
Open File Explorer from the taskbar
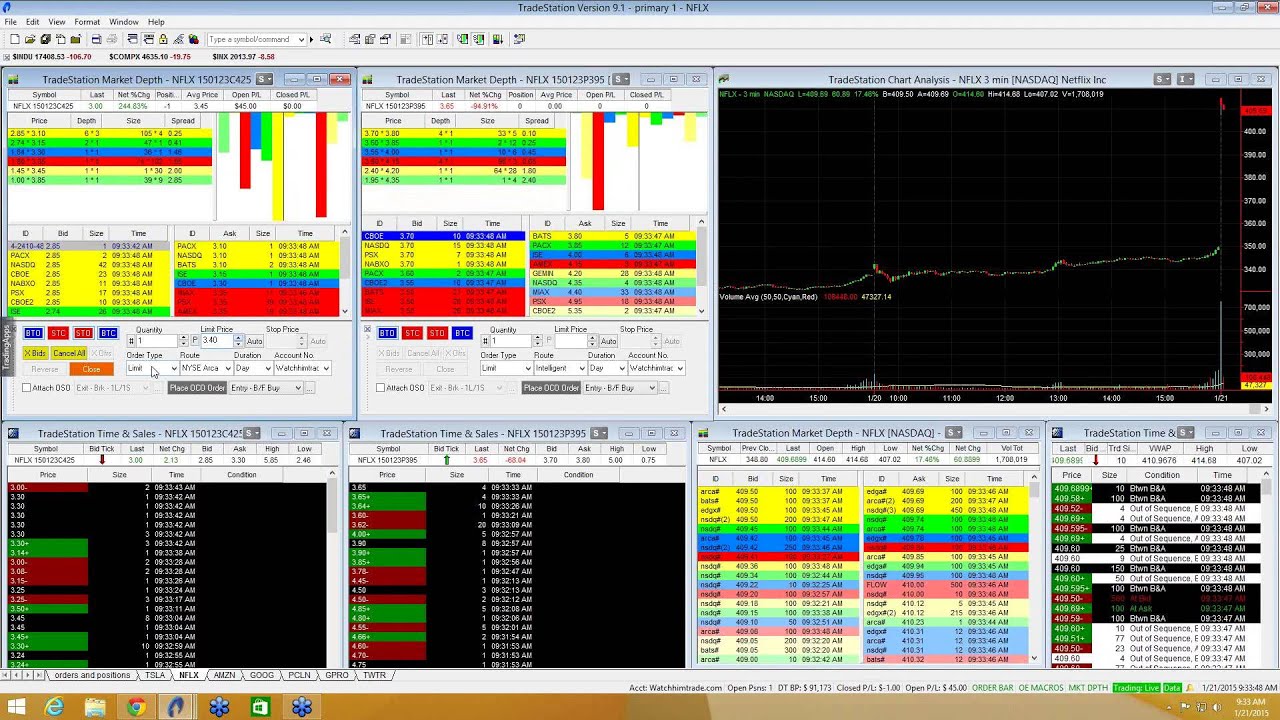tap(95, 708)
